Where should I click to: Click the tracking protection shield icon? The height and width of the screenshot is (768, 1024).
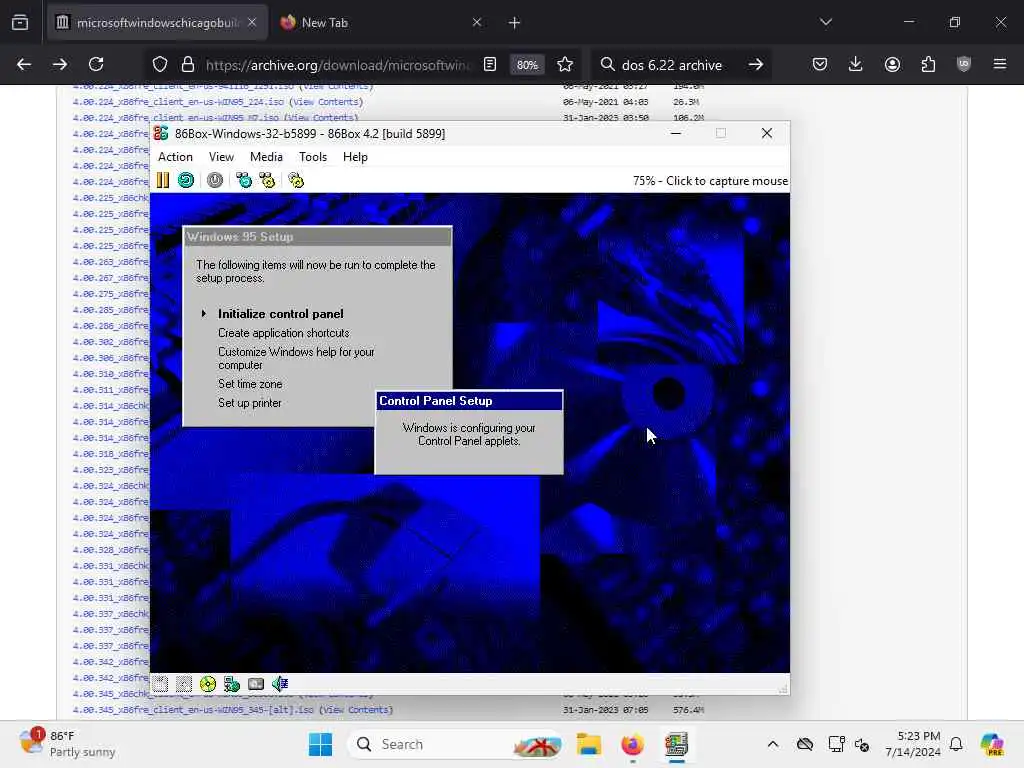coord(160,64)
